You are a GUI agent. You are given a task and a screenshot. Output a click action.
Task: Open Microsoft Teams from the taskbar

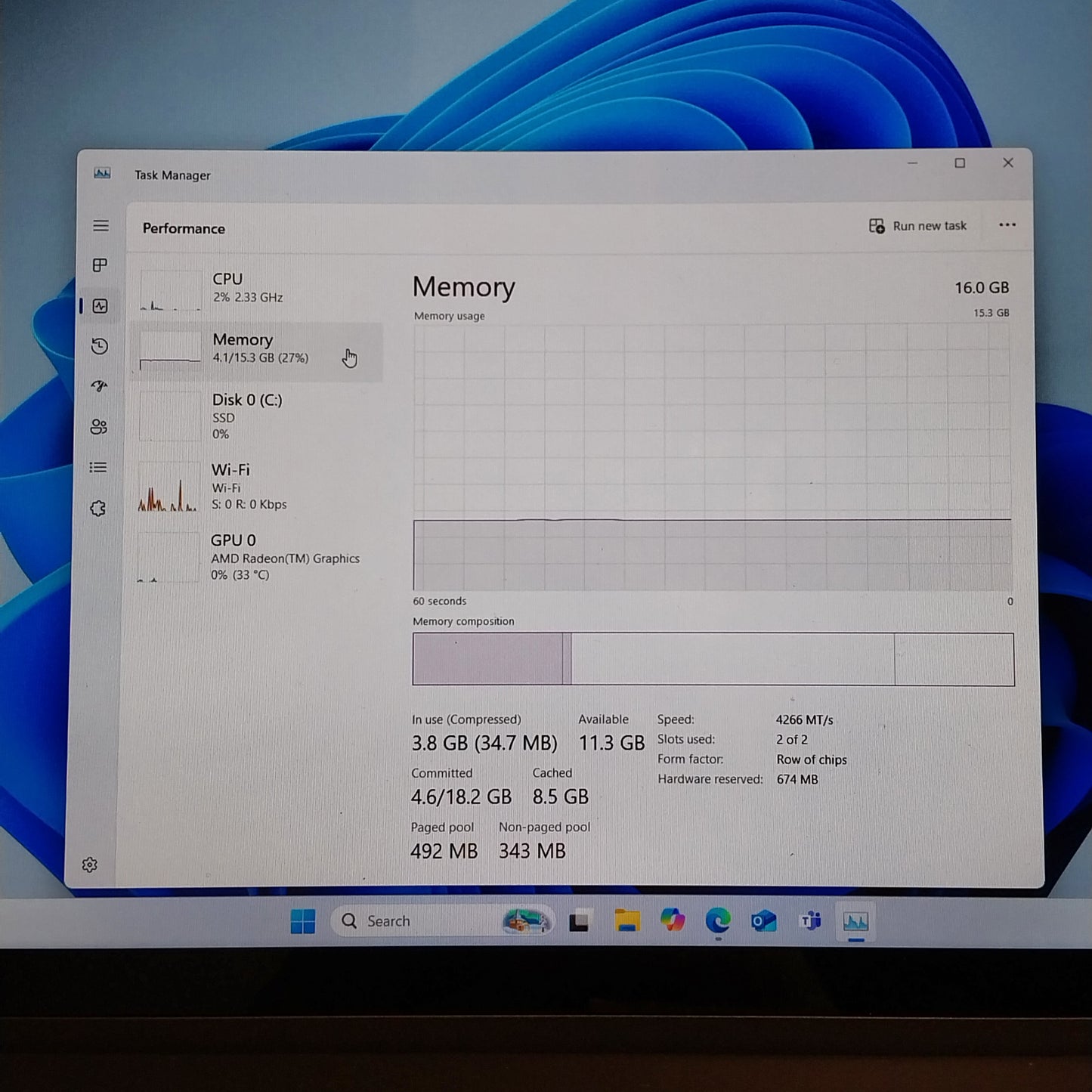[x=810, y=921]
